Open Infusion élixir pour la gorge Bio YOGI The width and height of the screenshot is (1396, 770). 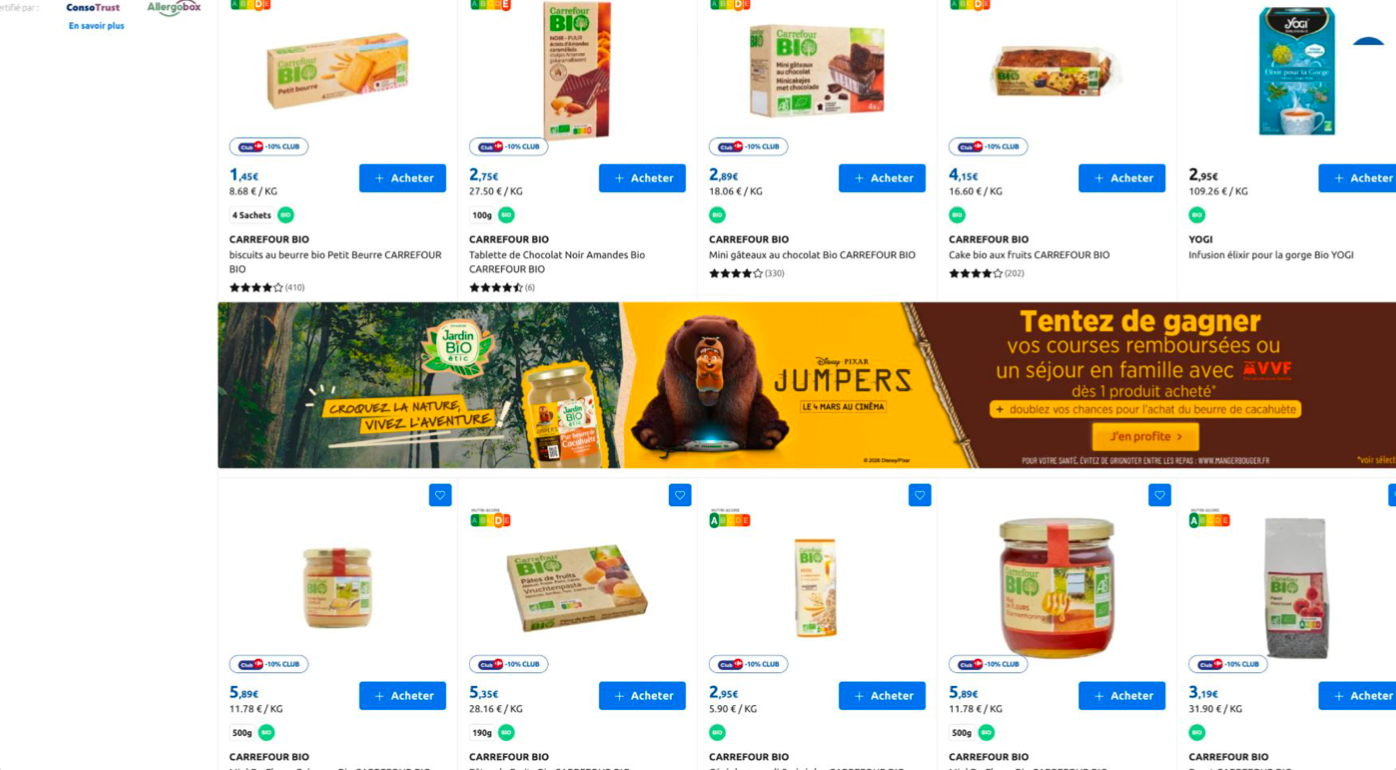1270,255
